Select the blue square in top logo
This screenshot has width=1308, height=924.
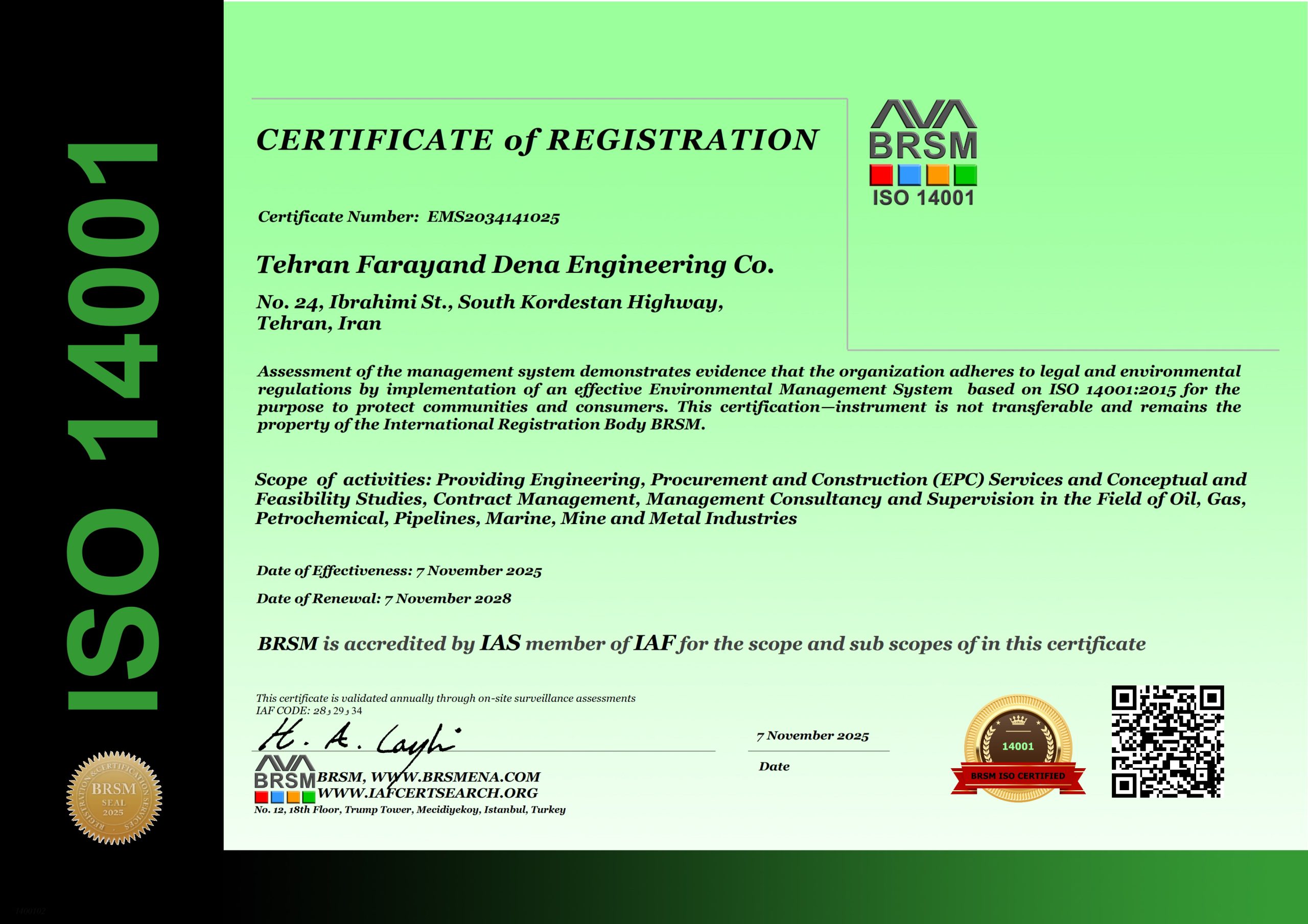point(909,175)
